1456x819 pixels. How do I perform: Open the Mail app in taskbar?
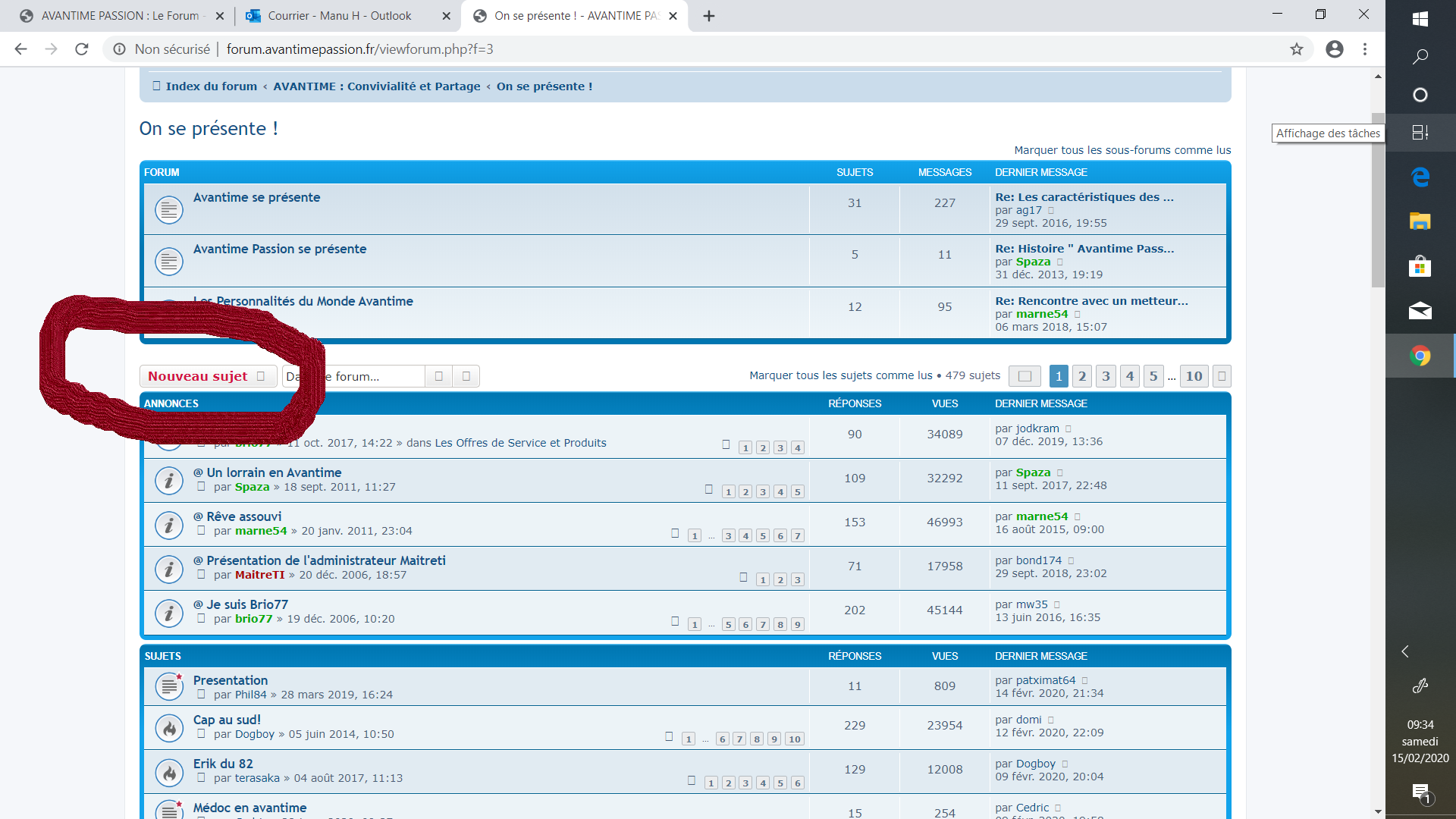click(1420, 311)
